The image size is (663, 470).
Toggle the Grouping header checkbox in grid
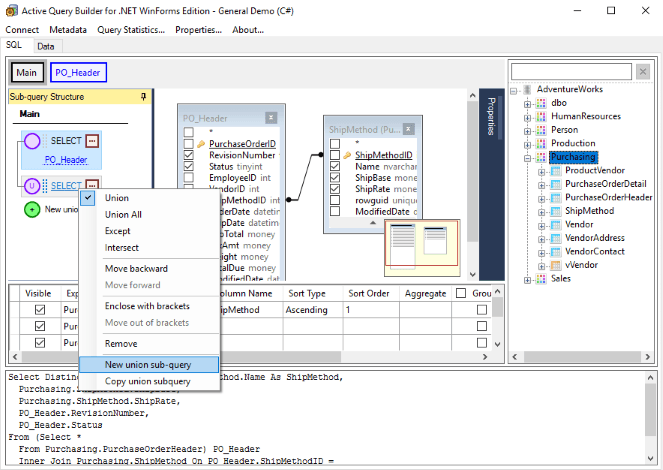[x=461, y=293]
